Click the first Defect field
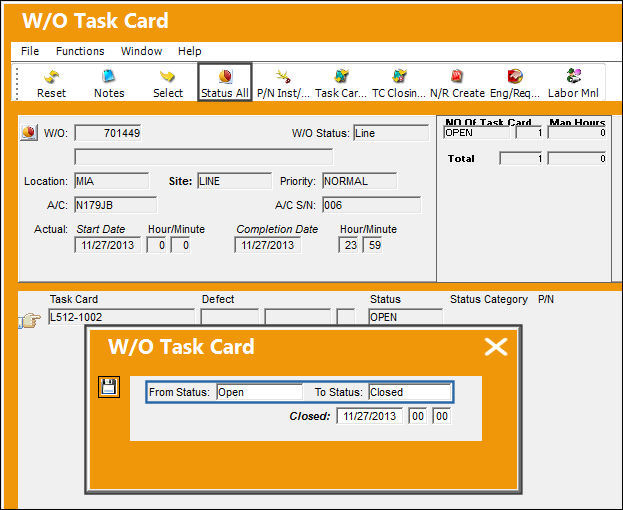Image resolution: width=623 pixels, height=510 pixels. click(230, 317)
